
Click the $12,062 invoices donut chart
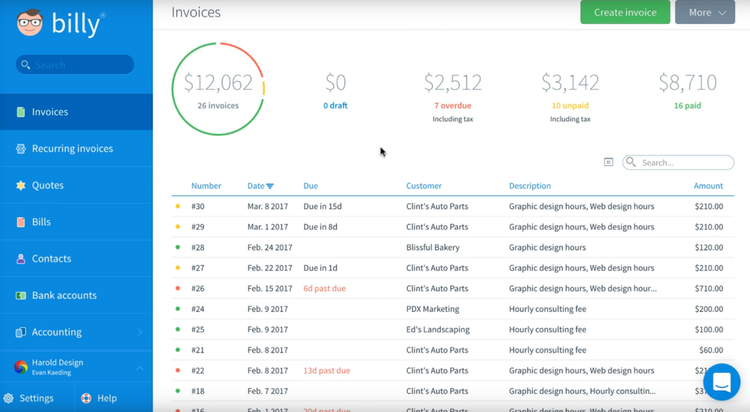[218, 89]
